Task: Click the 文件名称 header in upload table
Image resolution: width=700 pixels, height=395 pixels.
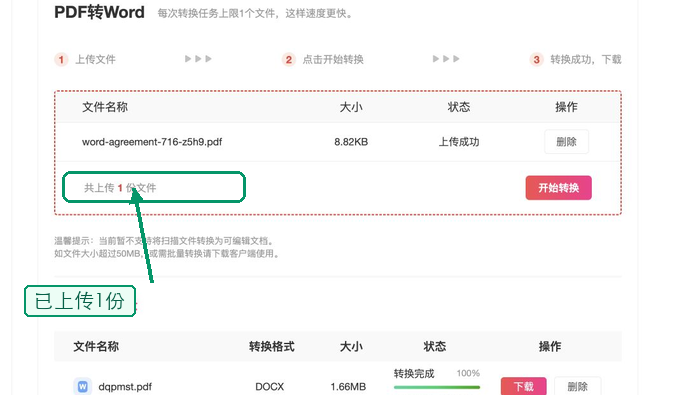Action: (105, 107)
